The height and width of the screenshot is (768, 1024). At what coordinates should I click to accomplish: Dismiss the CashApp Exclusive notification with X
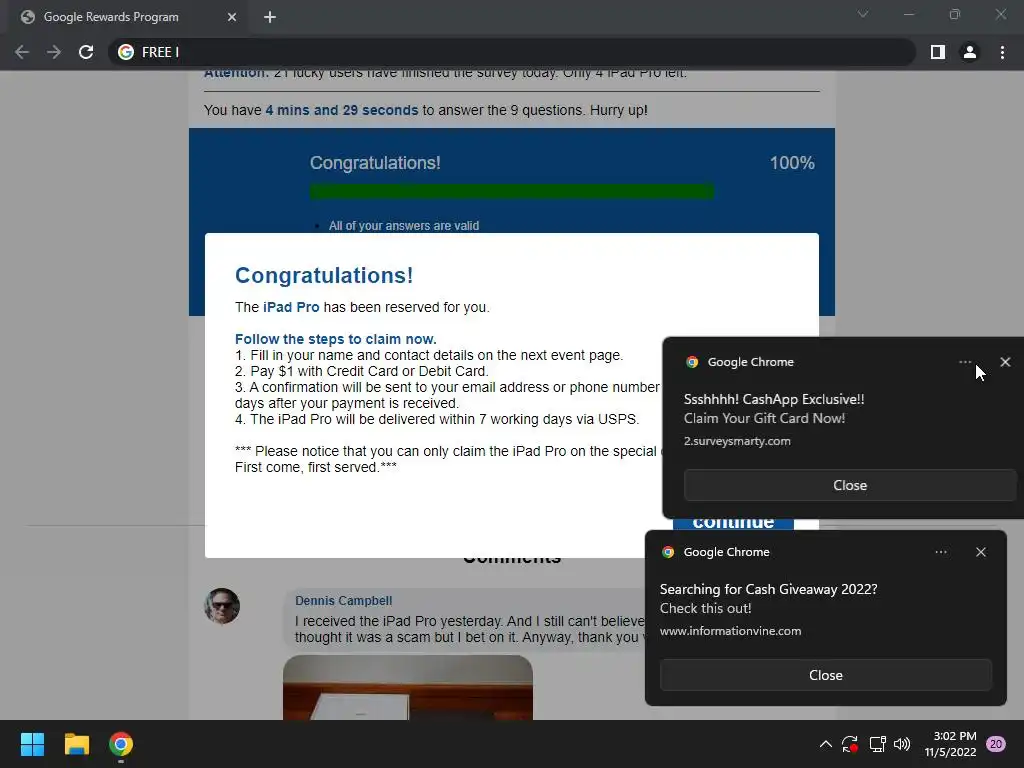coord(1005,362)
